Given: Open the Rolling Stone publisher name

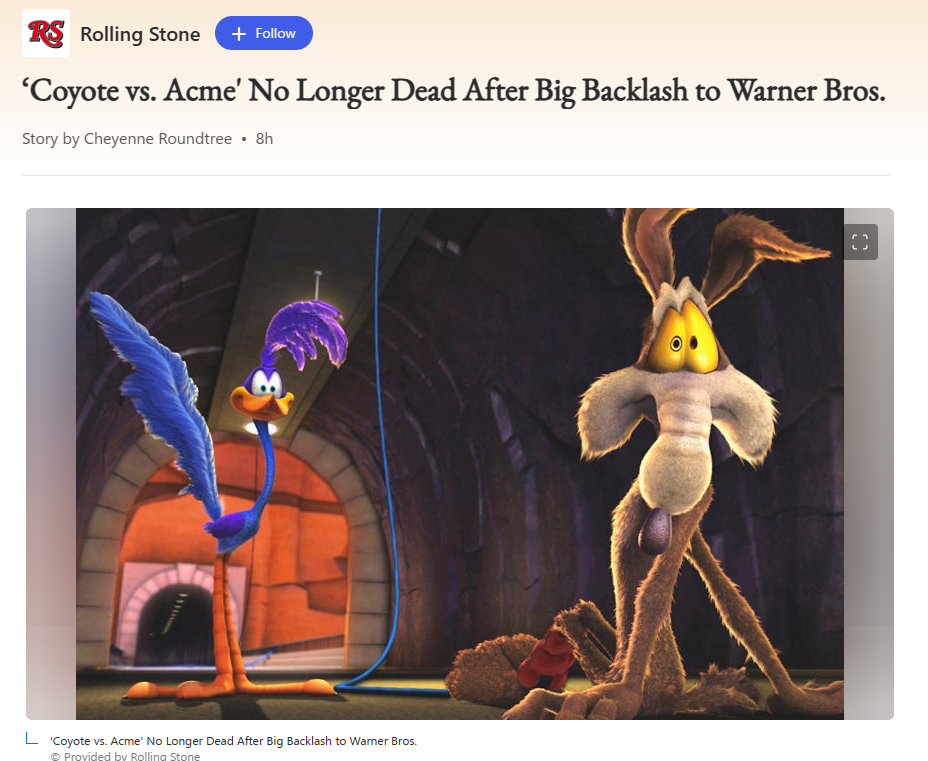Looking at the screenshot, I should point(140,34).
